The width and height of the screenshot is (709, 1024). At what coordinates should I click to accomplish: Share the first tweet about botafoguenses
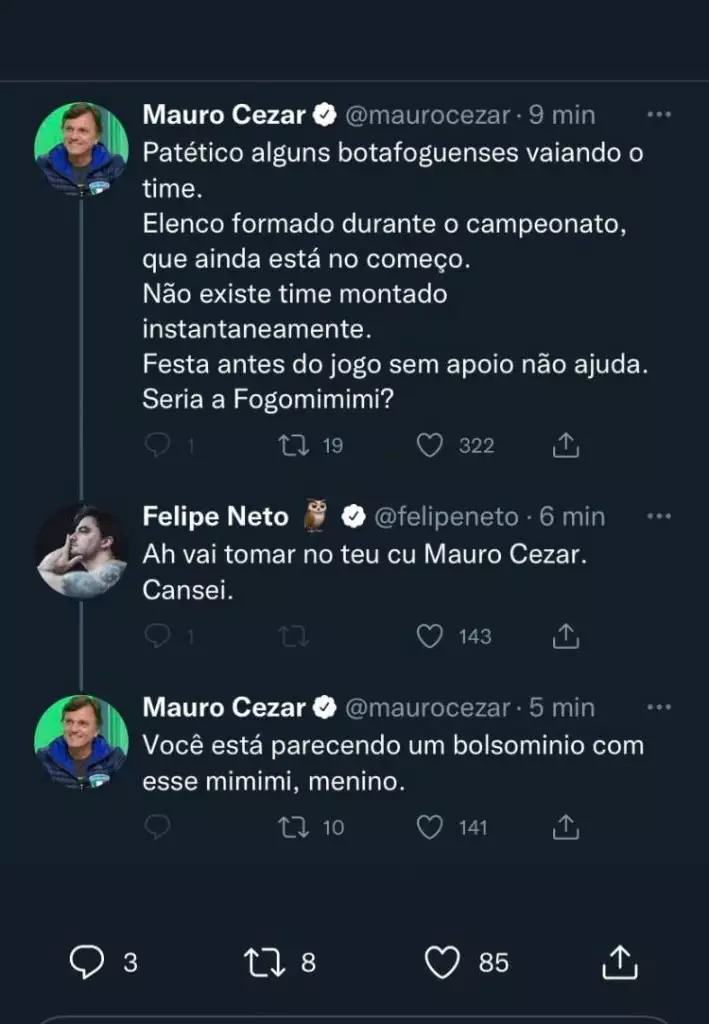[x=566, y=445]
